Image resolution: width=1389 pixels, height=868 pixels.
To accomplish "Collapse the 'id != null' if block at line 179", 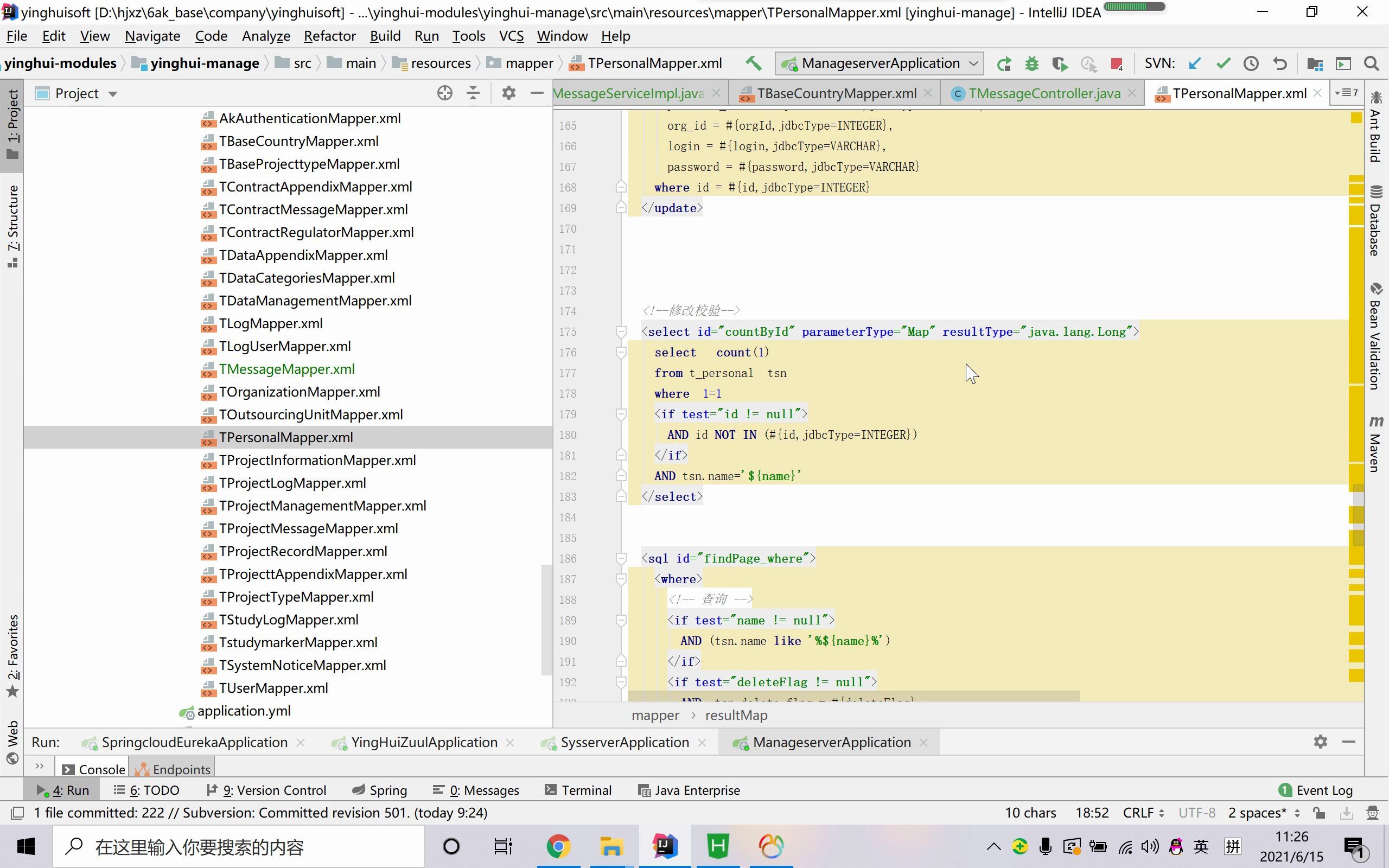I will [621, 414].
